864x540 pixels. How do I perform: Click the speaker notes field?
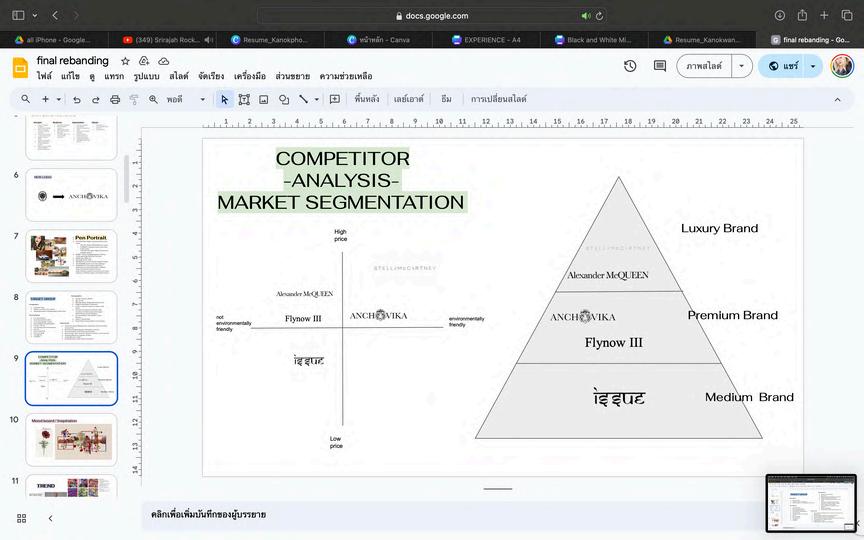coord(452,515)
